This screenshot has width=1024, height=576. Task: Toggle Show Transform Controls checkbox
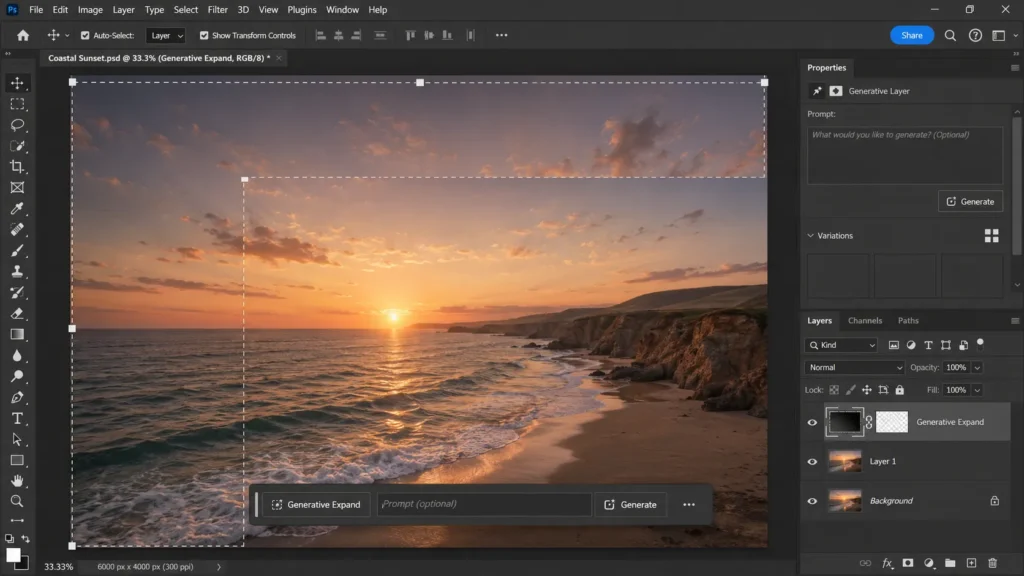pos(204,35)
